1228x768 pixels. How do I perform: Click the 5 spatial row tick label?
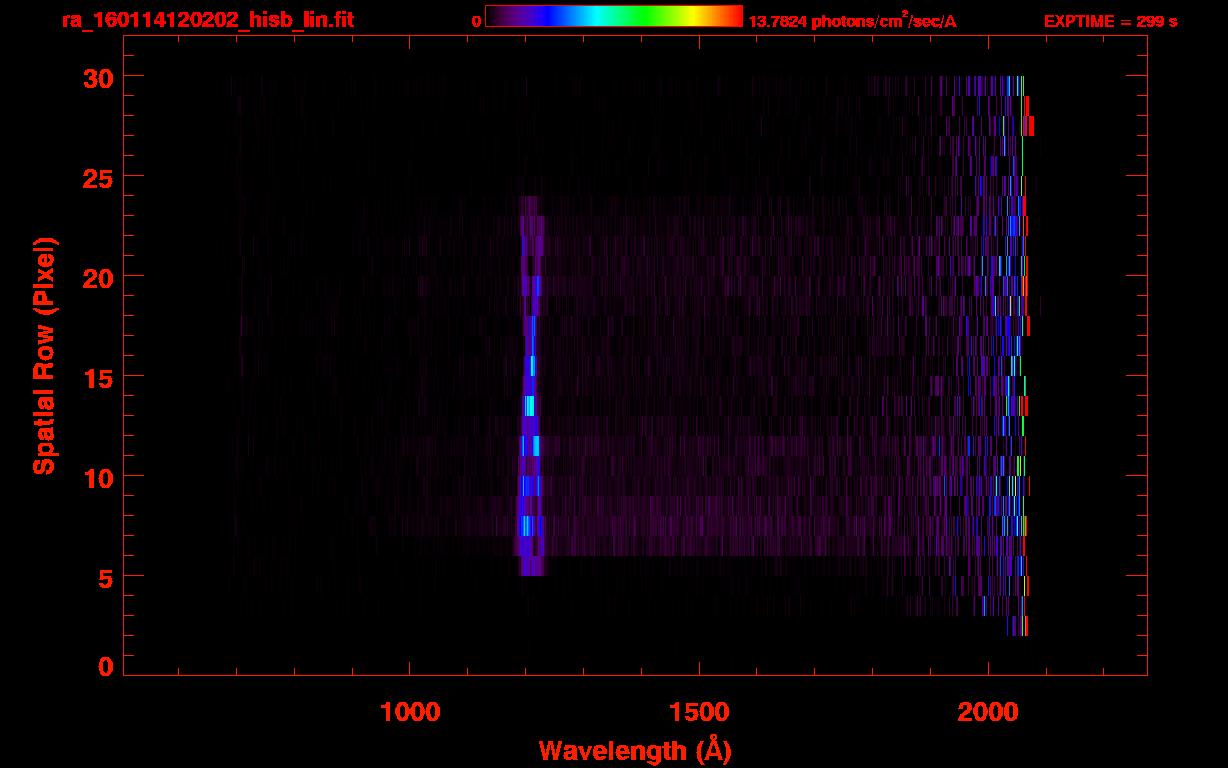click(106, 577)
